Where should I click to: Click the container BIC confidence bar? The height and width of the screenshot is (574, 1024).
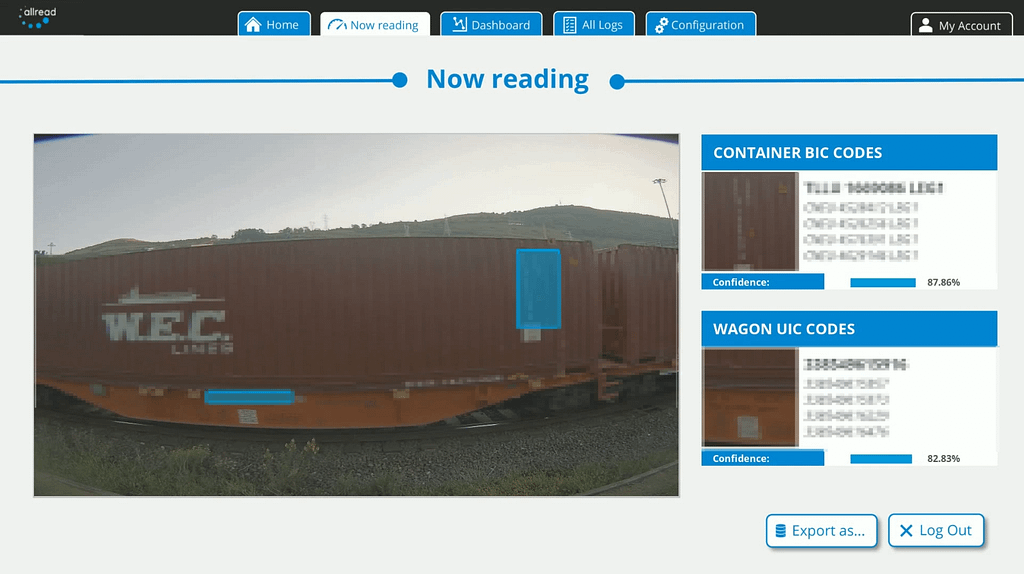[883, 283]
